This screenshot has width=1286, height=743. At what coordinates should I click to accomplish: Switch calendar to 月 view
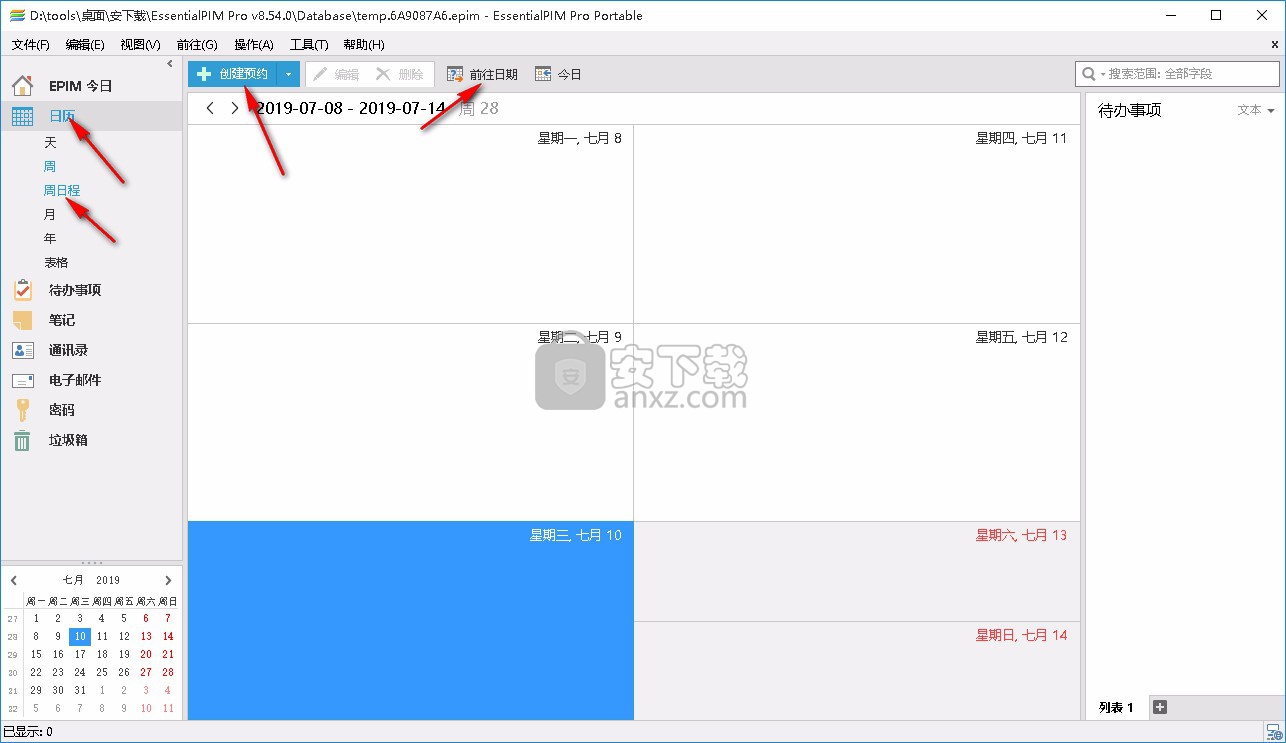click(50, 214)
